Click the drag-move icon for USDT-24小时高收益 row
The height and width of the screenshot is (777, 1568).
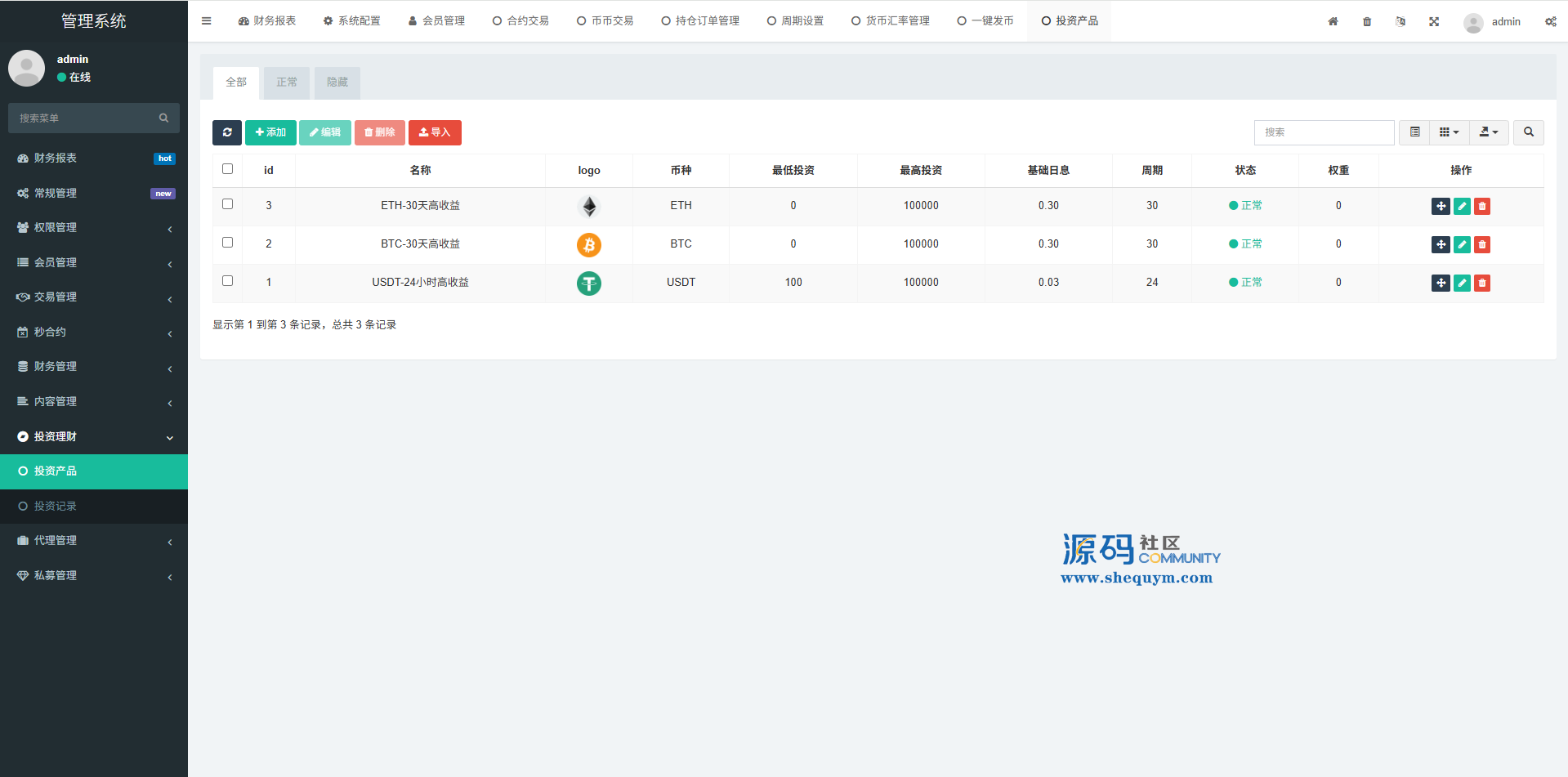pos(1441,283)
